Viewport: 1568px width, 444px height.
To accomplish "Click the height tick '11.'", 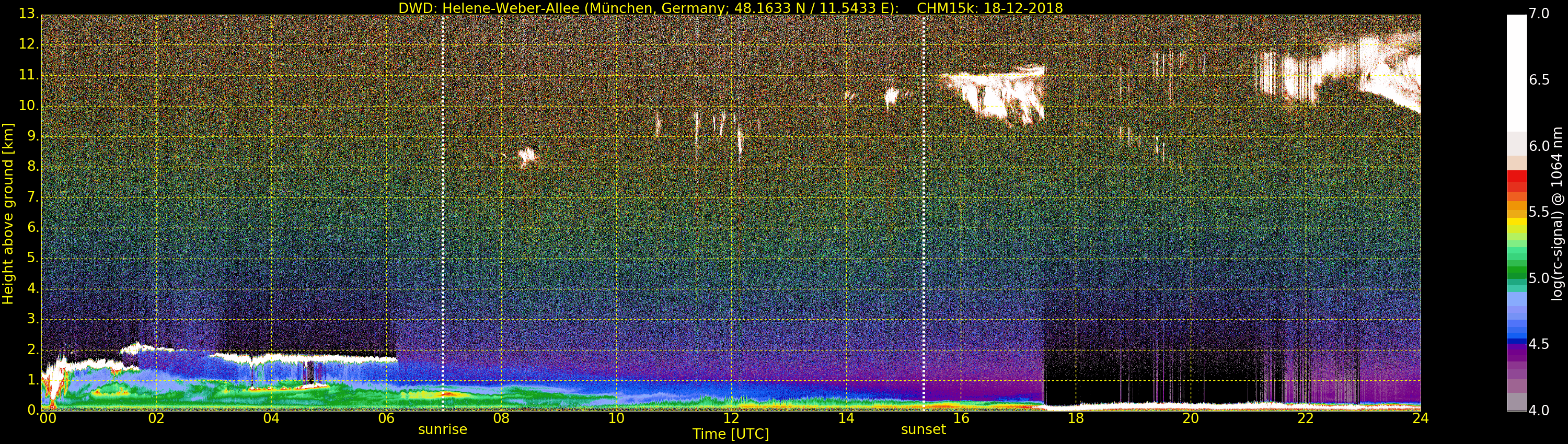I will (29, 75).
